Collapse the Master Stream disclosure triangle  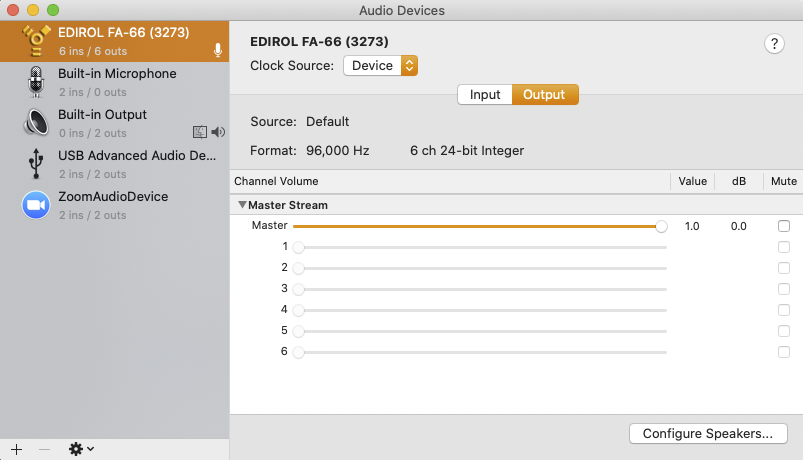[242, 205]
